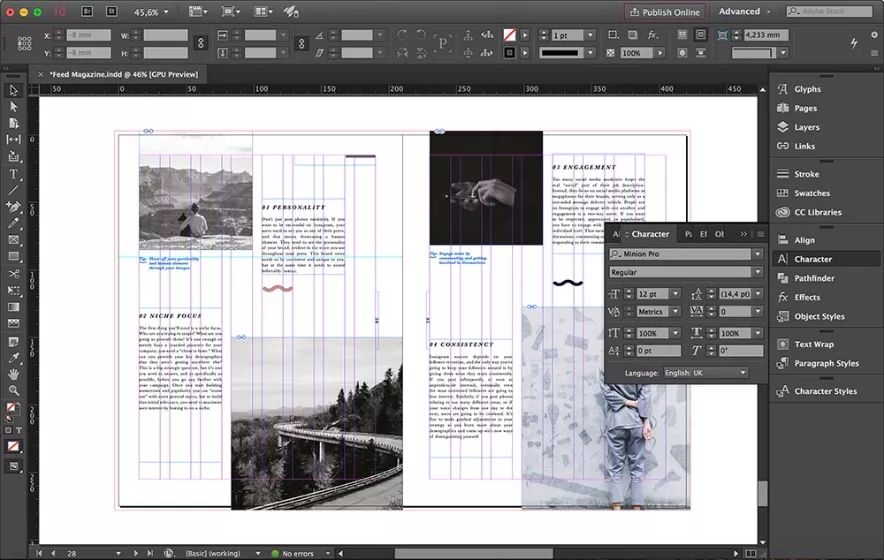Expand the Language English: UK dropdown

[x=743, y=372]
